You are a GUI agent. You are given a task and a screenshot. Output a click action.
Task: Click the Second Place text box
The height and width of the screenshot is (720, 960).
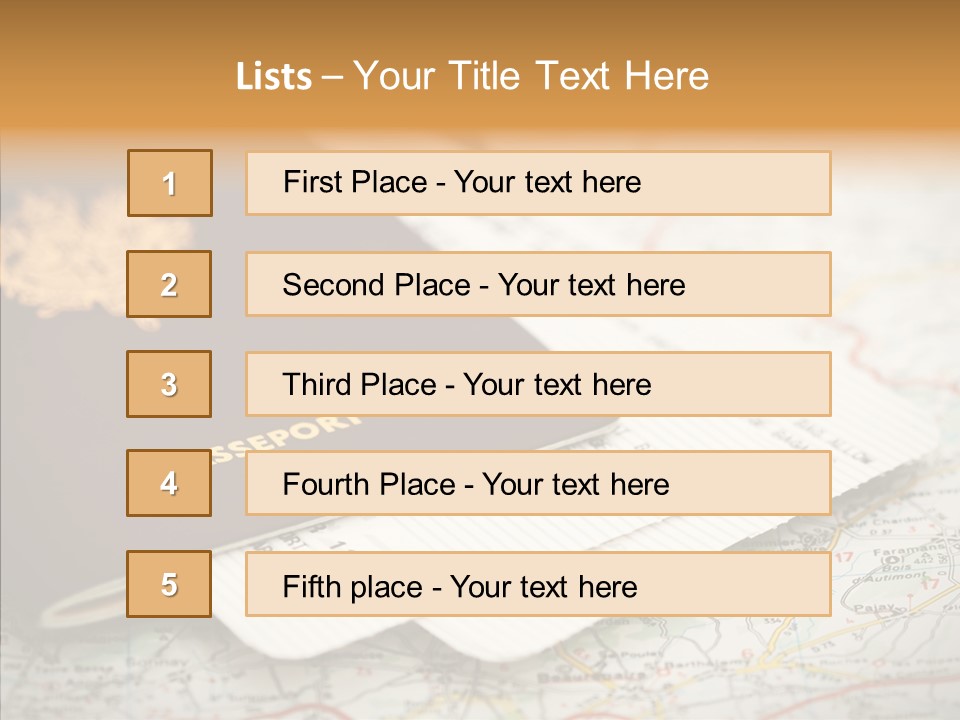tap(538, 284)
